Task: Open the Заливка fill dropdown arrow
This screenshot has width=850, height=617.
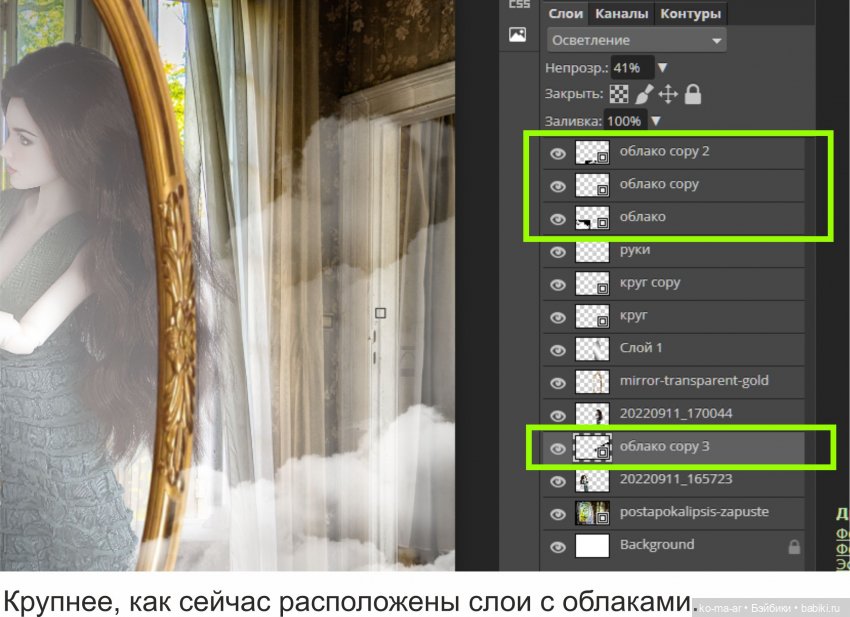Action: [x=656, y=120]
